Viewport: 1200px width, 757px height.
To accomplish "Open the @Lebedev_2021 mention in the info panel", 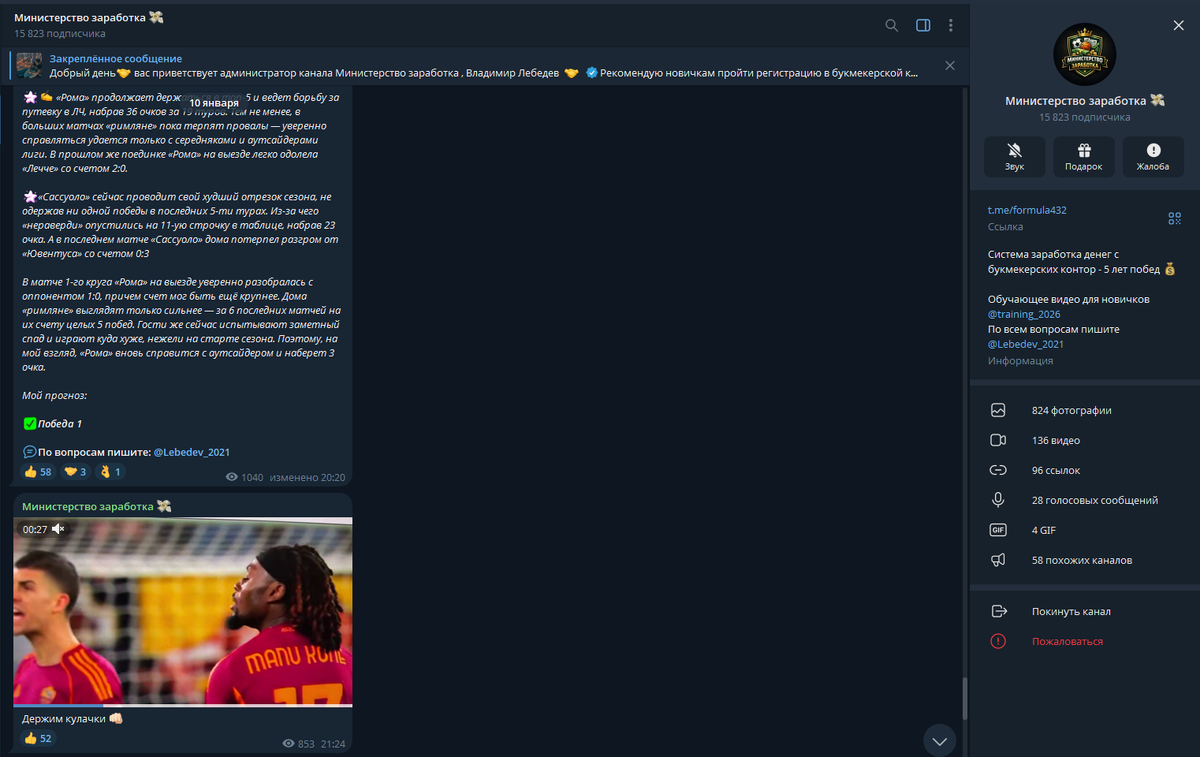I will pos(1025,344).
